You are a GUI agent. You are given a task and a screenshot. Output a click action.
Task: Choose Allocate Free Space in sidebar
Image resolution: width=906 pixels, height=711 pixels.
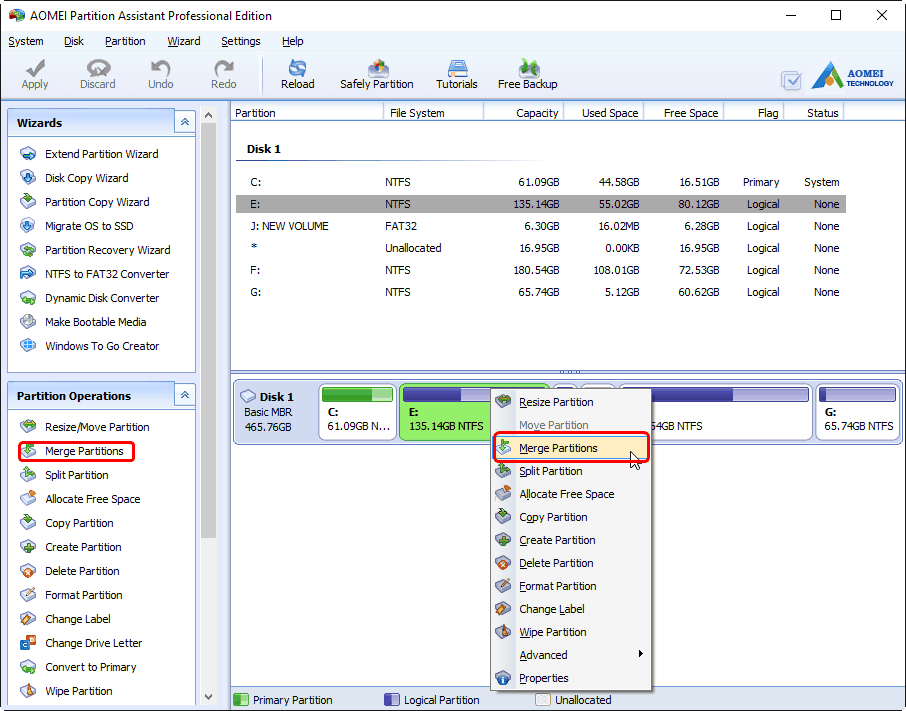80,499
